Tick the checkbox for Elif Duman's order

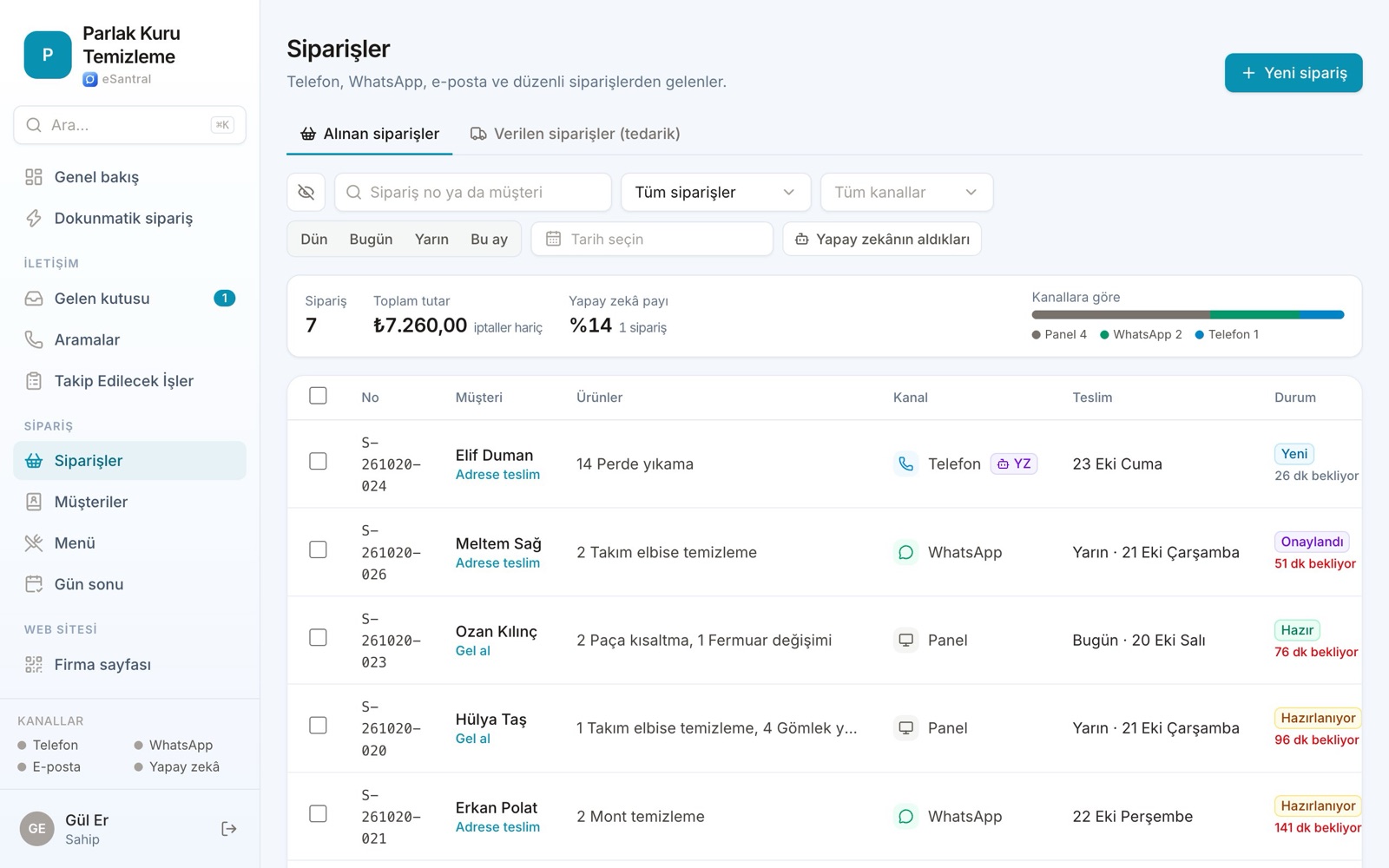pos(319,461)
